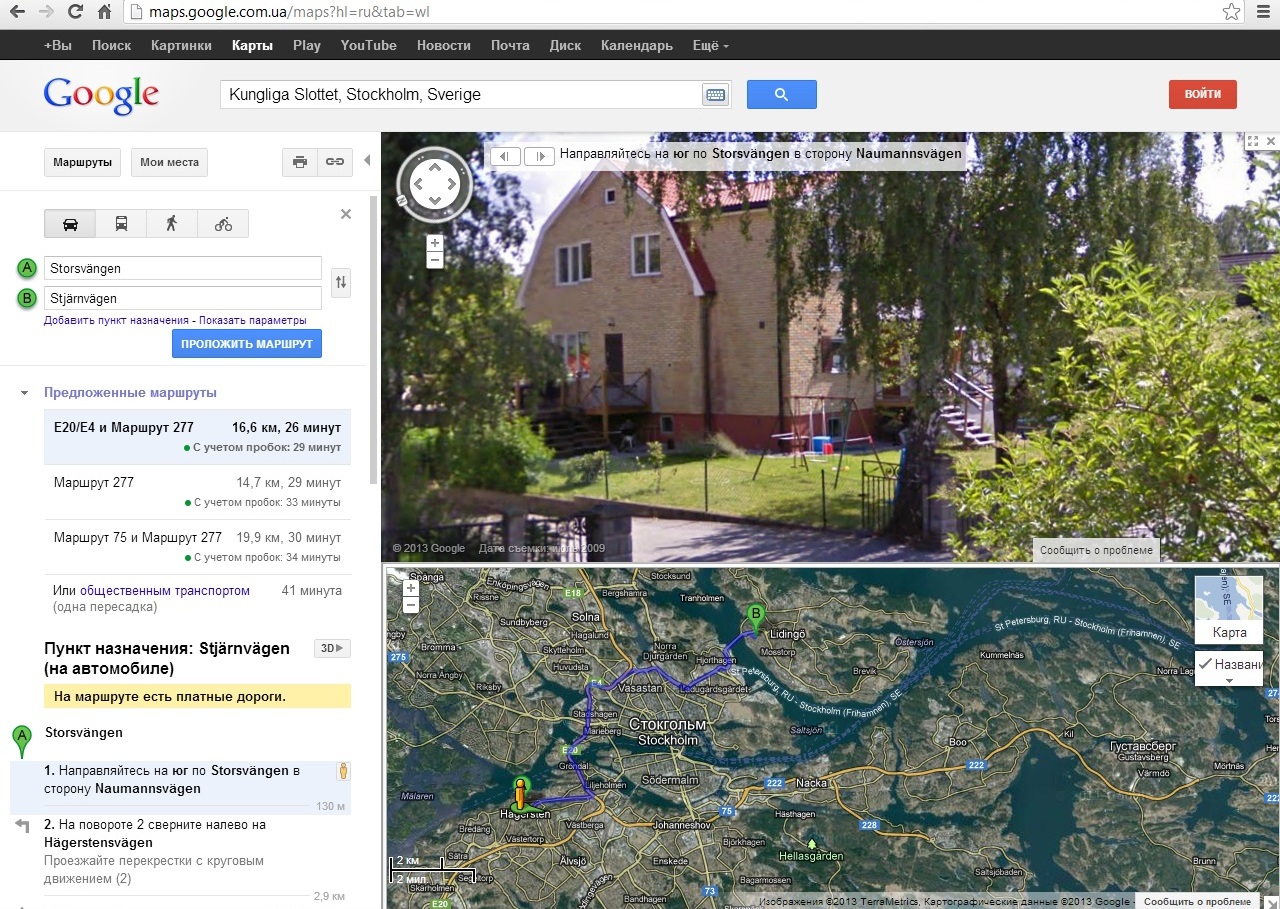Viewport: 1280px width, 909px height.
Task: Click the blue magnifier search button
Action: (x=782, y=95)
